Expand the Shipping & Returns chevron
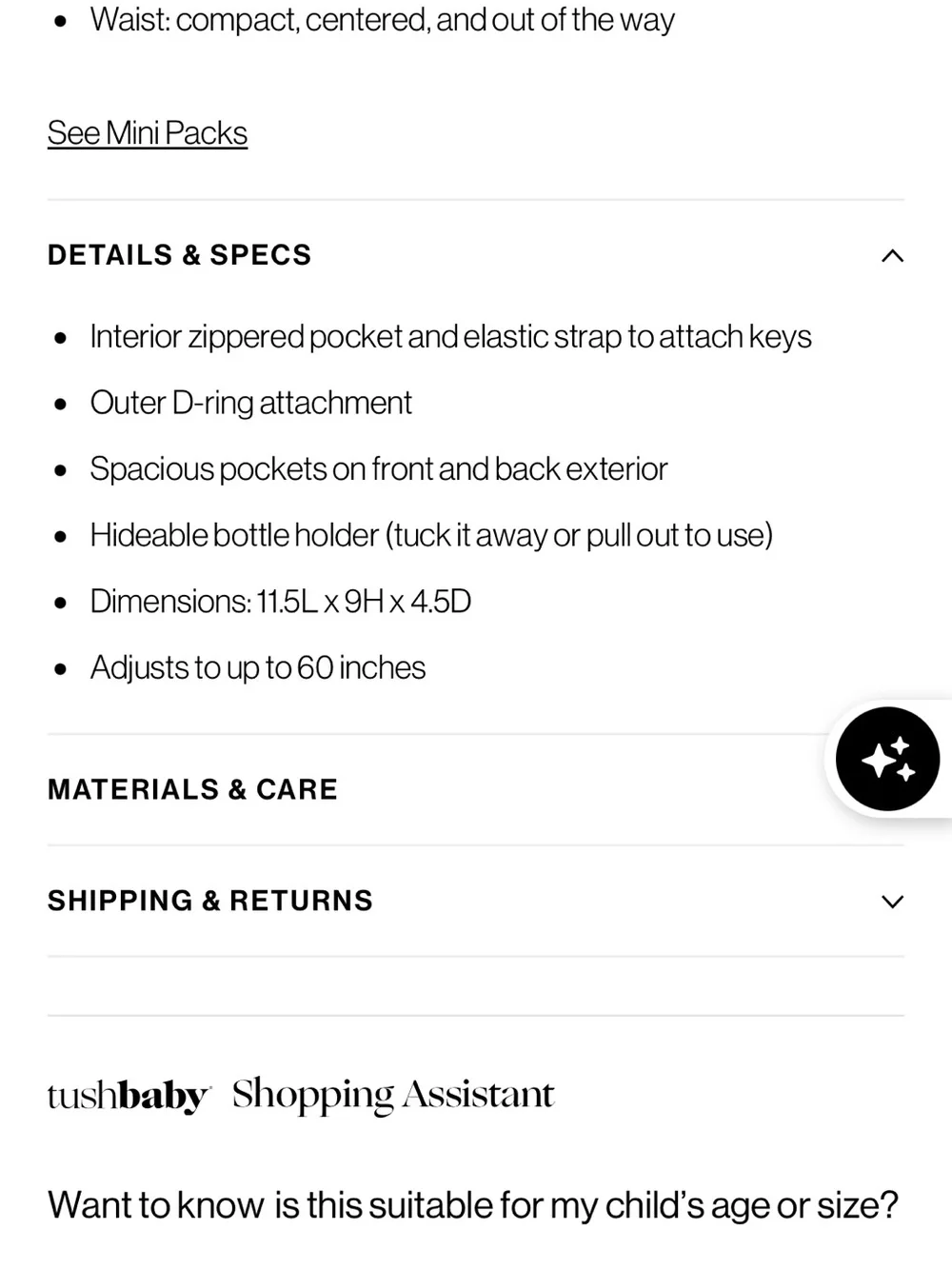This screenshot has height=1269, width=952. (892, 901)
